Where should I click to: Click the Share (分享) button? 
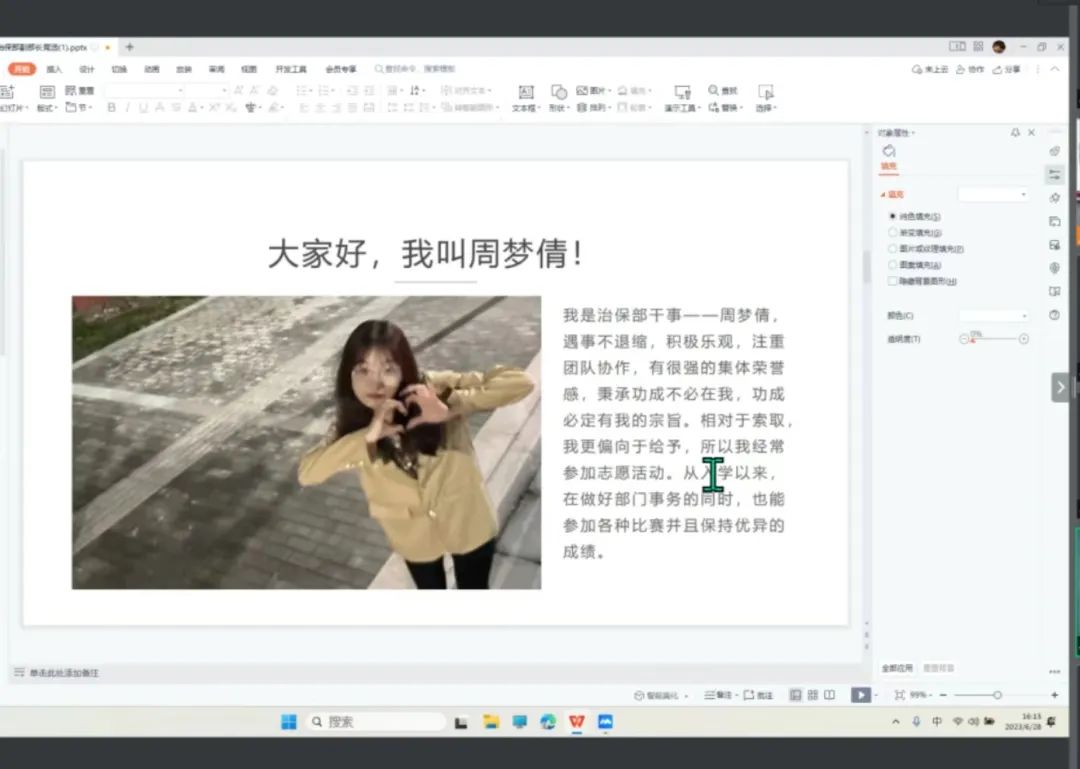[x=1008, y=69]
